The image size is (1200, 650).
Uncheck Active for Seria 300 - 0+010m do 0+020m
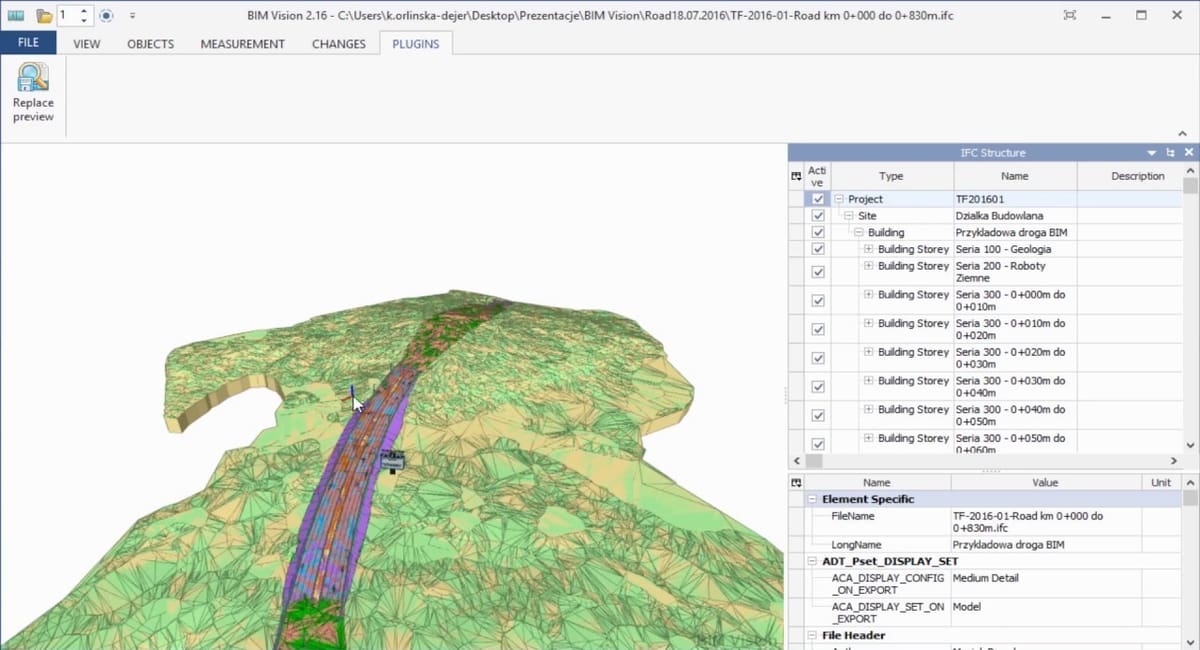click(818, 329)
